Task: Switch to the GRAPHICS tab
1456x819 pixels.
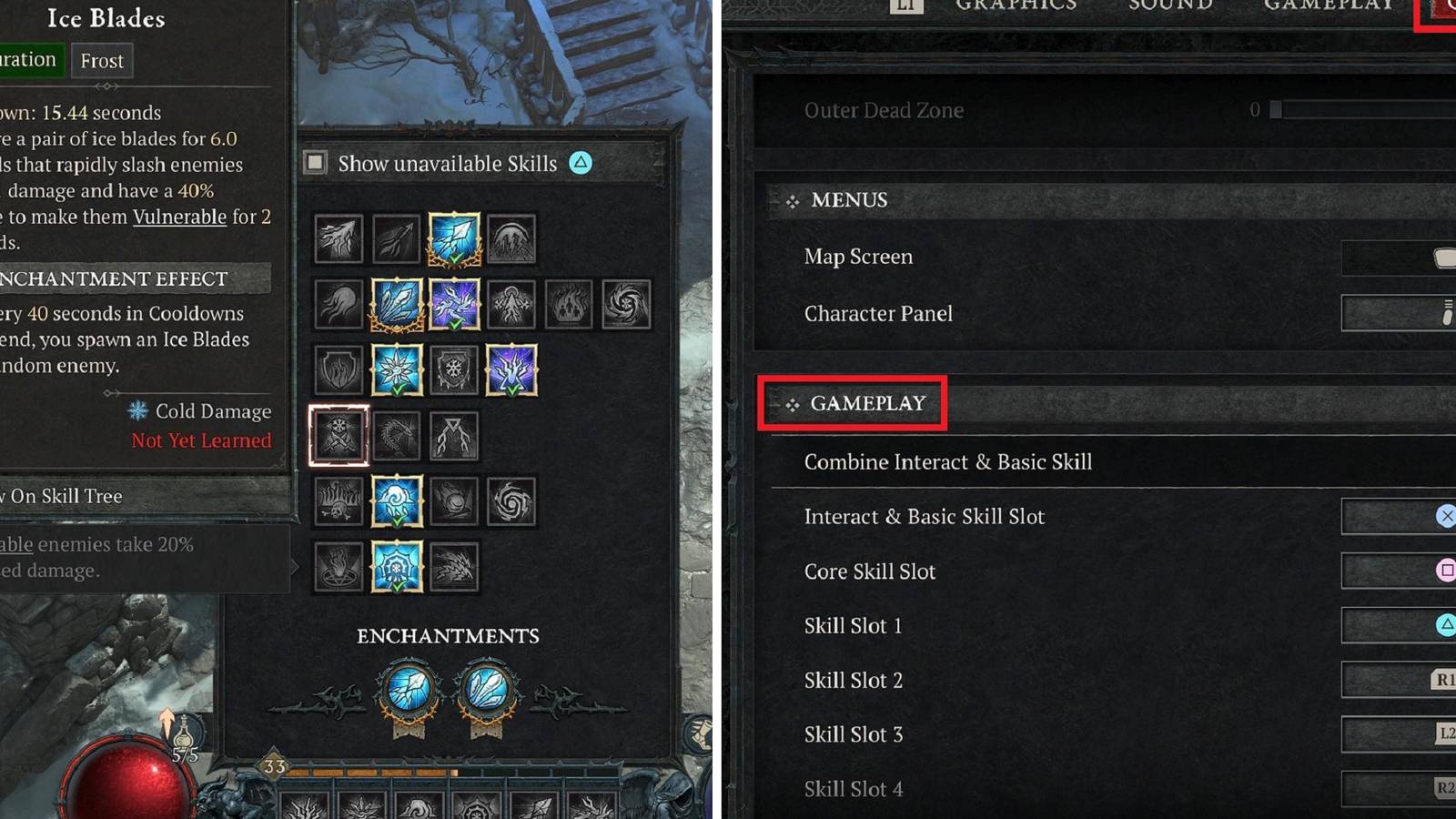Action: coord(1016,5)
